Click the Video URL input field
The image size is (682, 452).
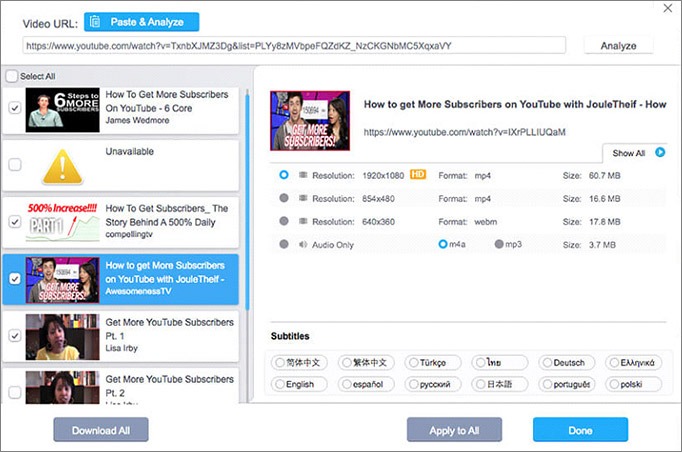point(294,46)
